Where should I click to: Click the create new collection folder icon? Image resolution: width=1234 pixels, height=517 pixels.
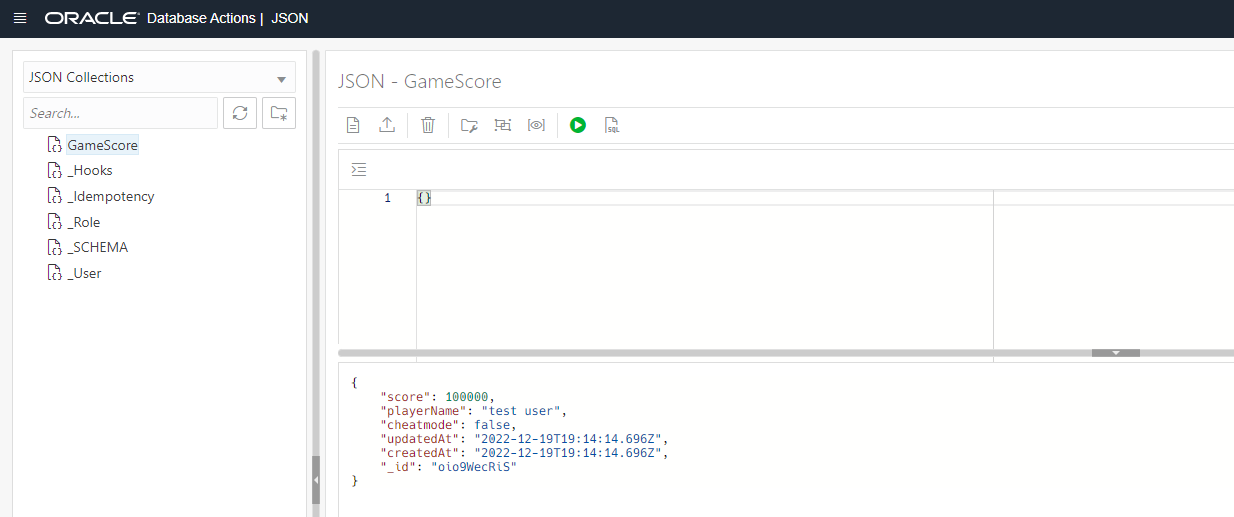(279, 113)
